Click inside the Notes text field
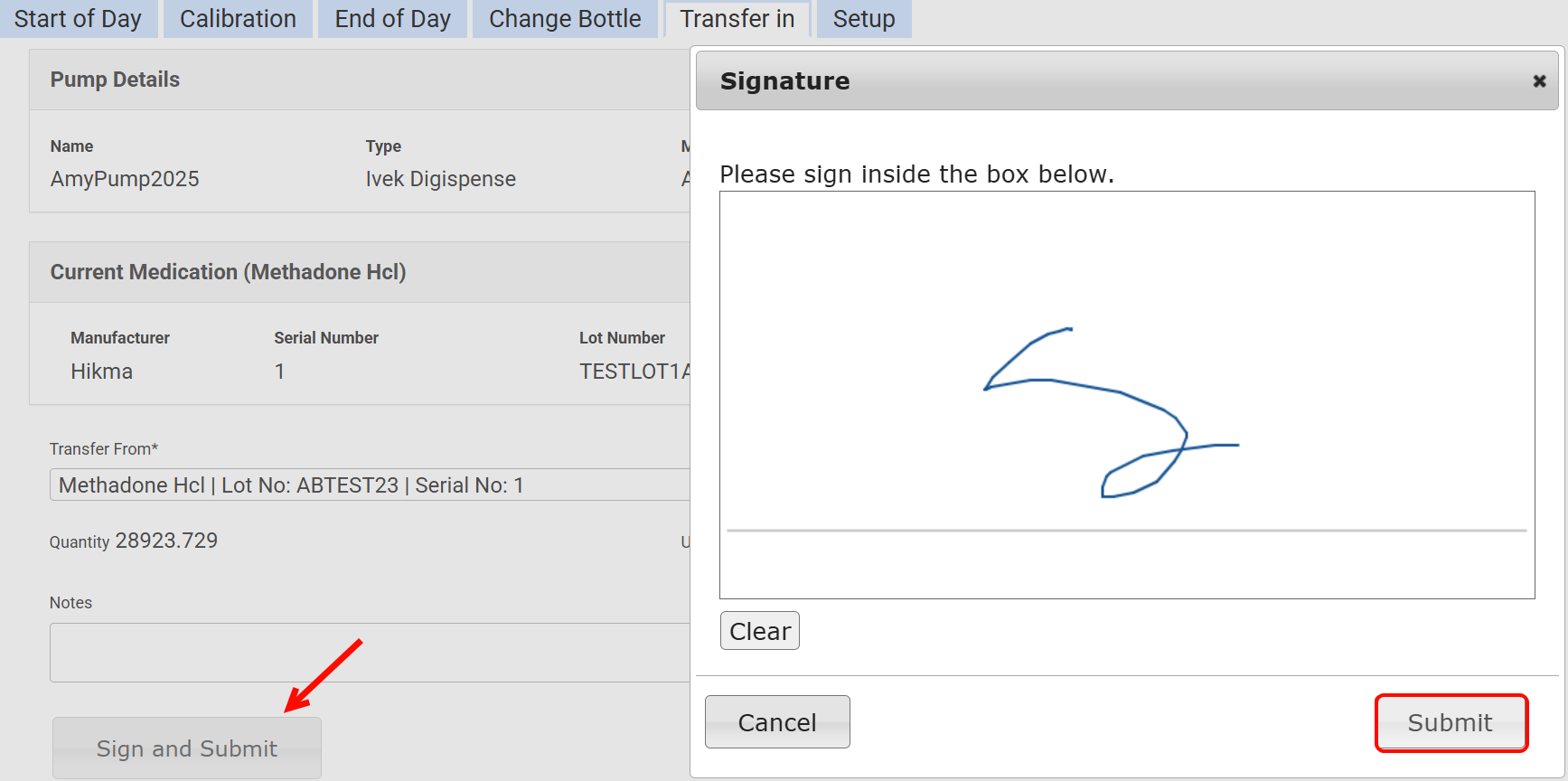 point(369,652)
